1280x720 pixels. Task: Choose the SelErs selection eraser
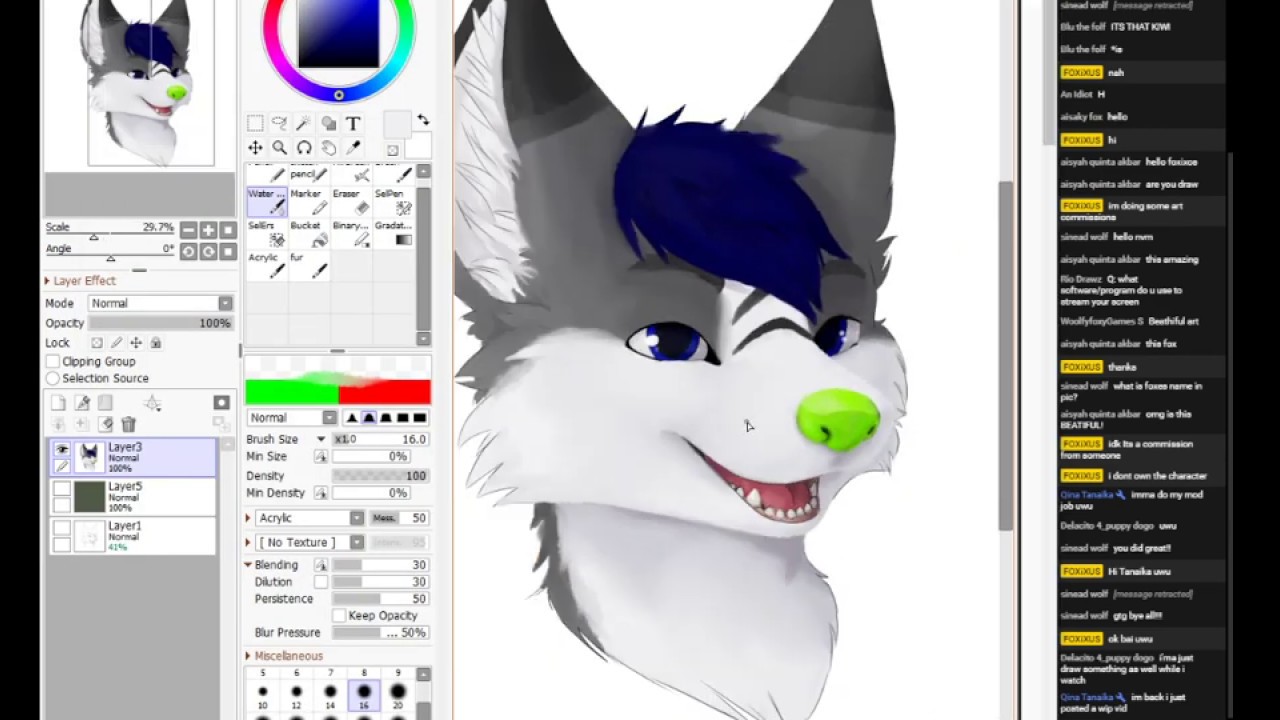267,233
